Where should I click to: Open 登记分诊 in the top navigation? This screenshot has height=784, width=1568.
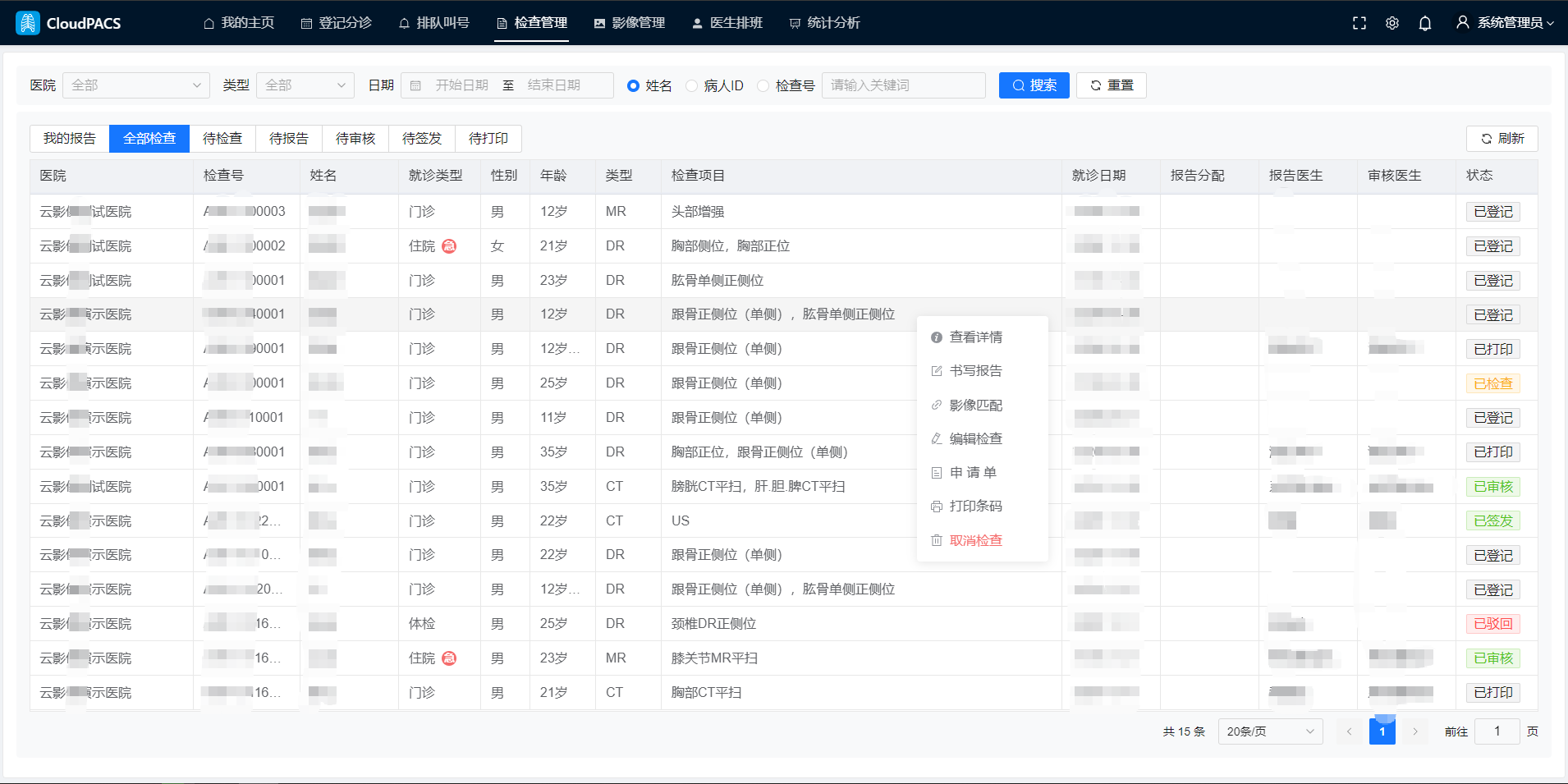(337, 23)
